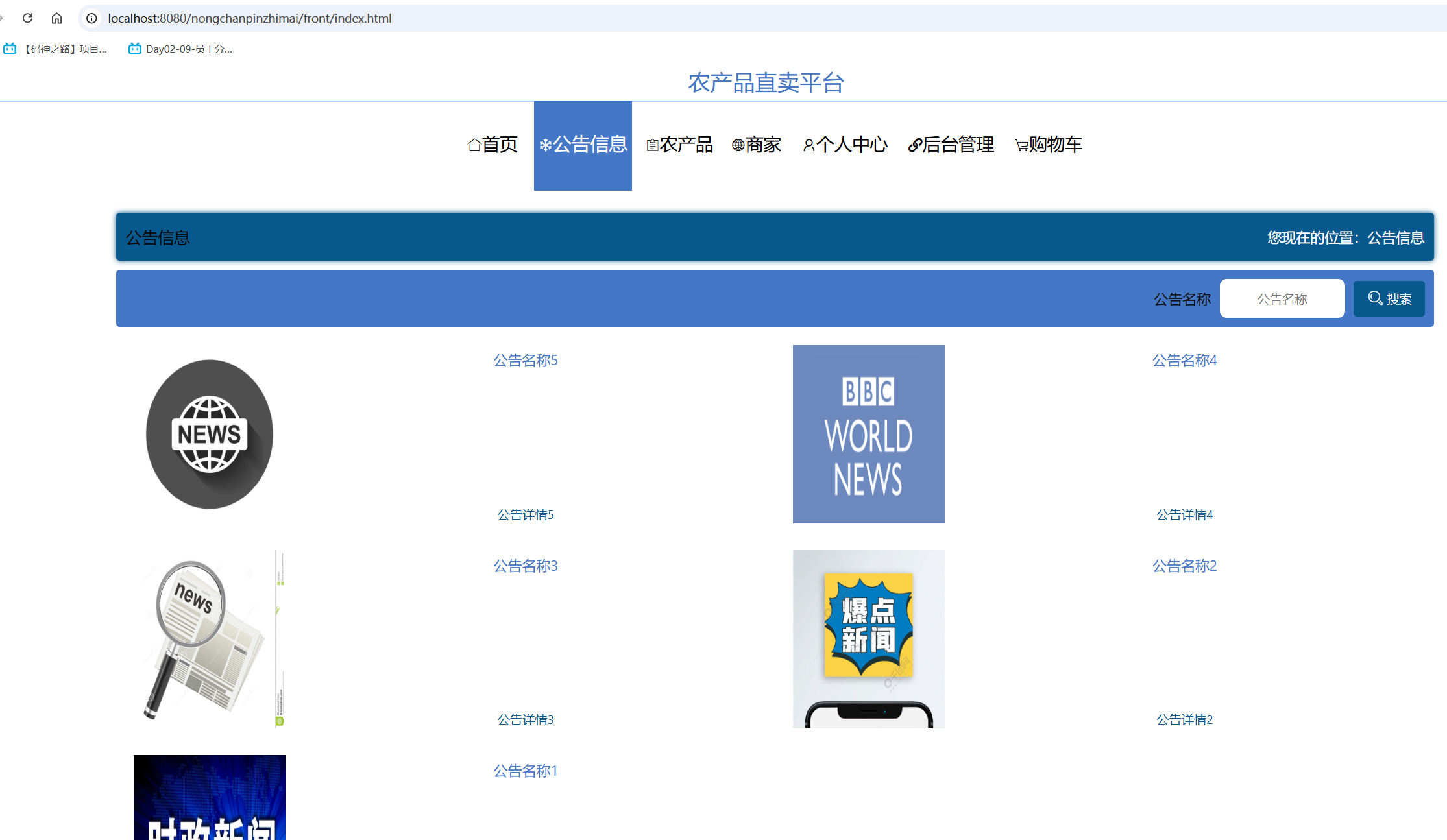Click the snowflake icon in 公告信息 tab
The width and height of the screenshot is (1447, 840).
point(546,145)
